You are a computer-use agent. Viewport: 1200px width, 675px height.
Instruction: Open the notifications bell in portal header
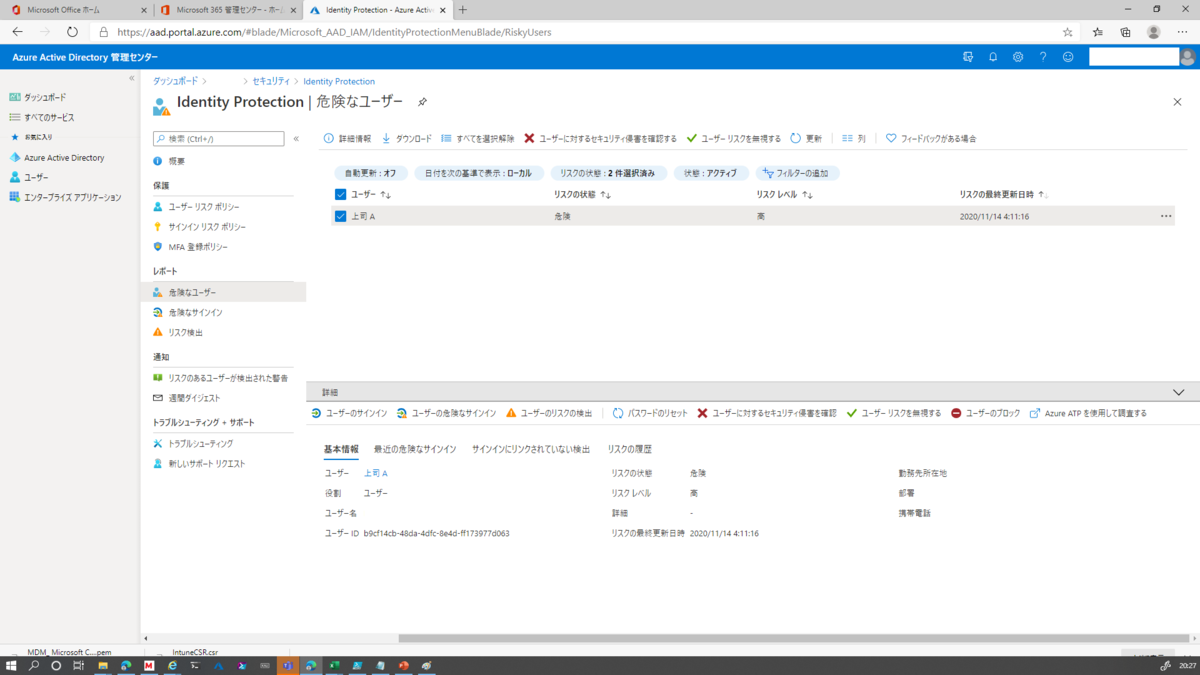pyautogui.click(x=993, y=57)
